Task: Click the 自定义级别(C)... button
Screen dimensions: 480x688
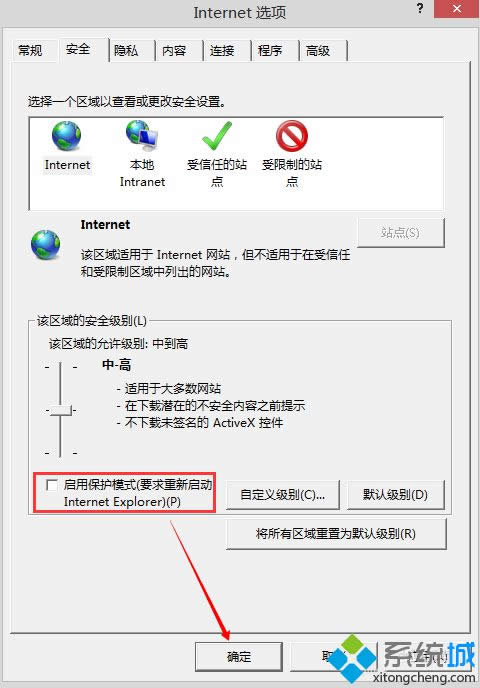Action: point(283,494)
